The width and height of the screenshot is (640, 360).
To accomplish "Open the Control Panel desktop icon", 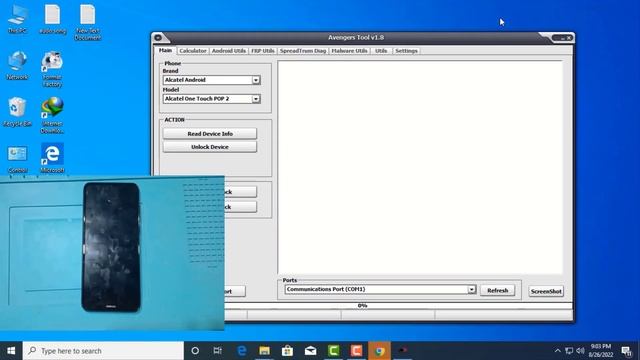I will click(x=18, y=159).
